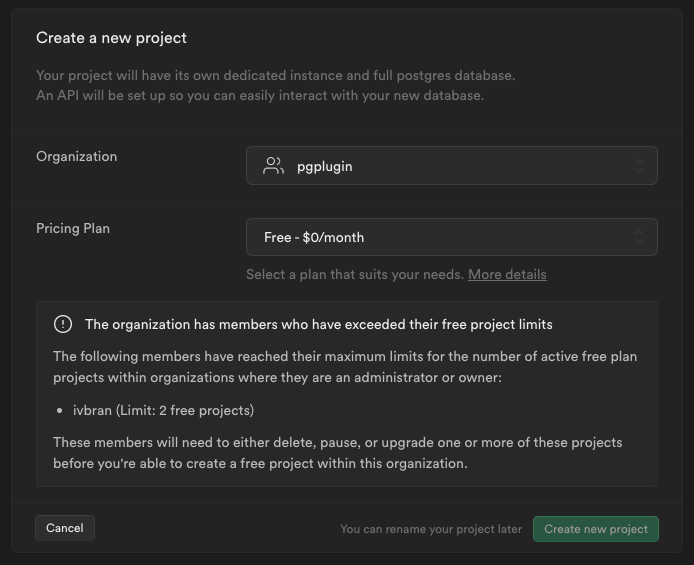Open the Organization dropdown
The width and height of the screenshot is (694, 565).
tap(451, 166)
